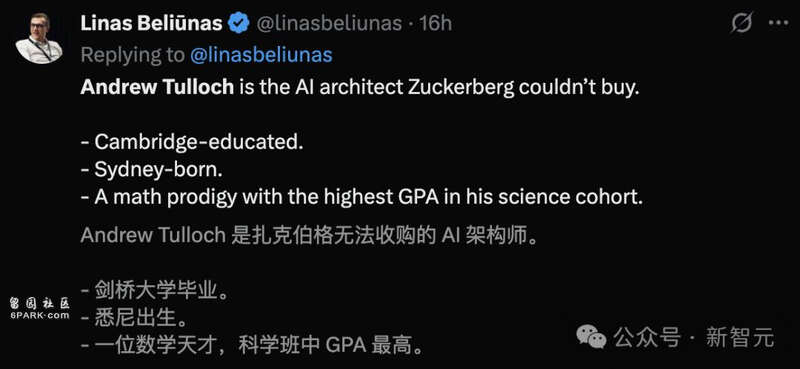This screenshot has width=800, height=369.
Task: Click the Linas Beliūnas display name
Action: click(x=152, y=23)
